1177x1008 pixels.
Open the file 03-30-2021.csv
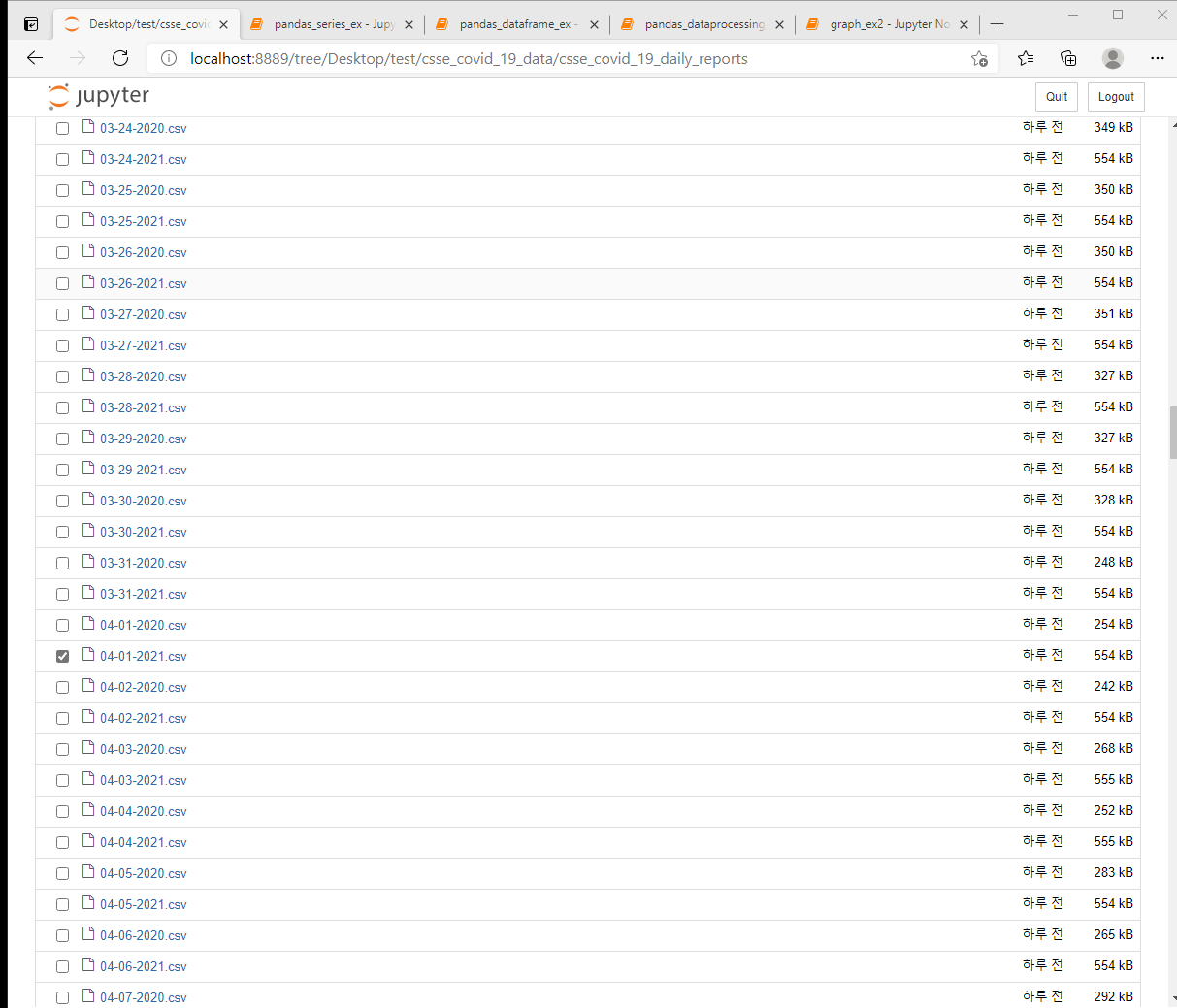pos(144,532)
